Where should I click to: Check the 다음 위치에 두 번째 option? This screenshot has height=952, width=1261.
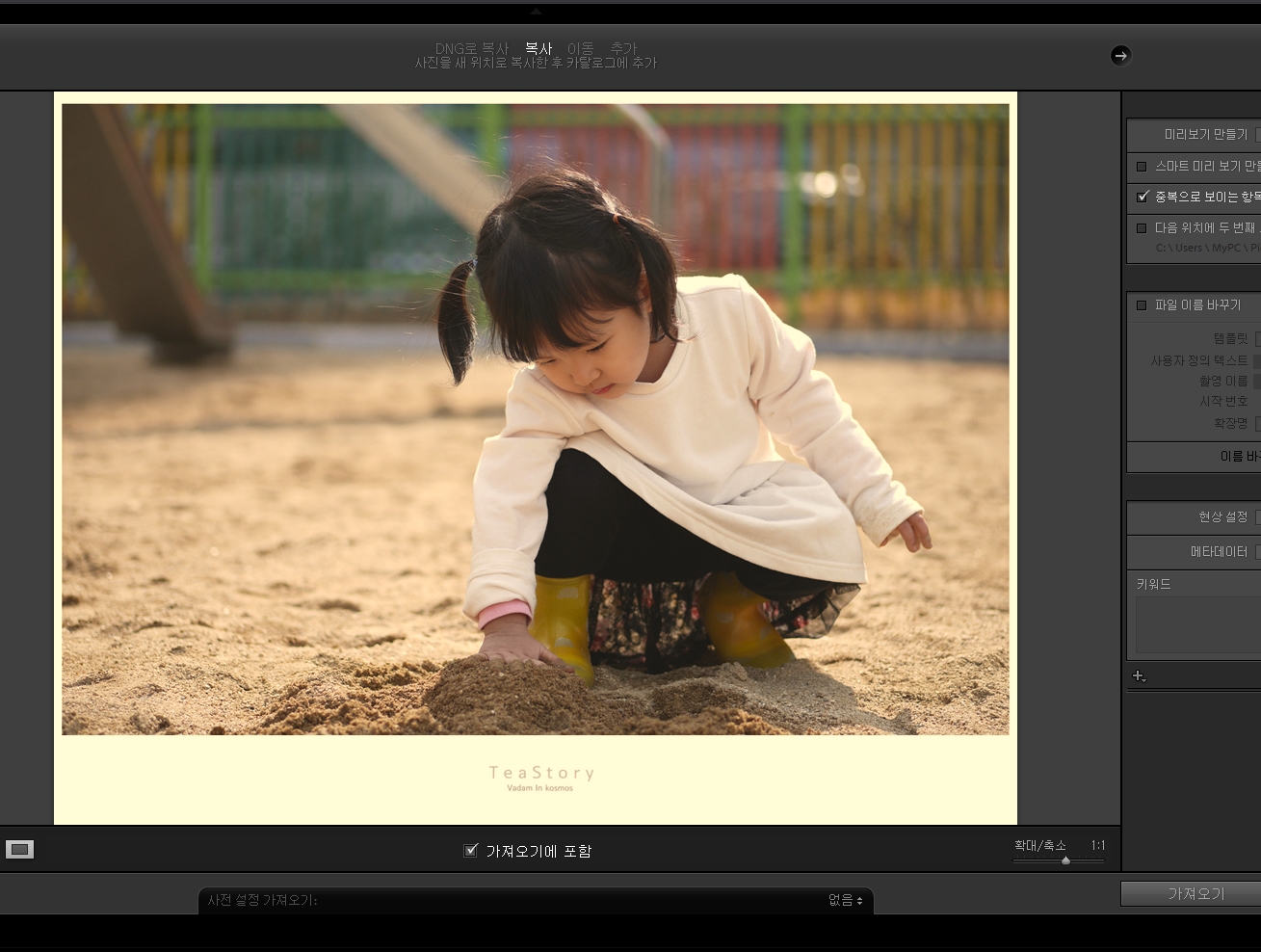tap(1142, 228)
